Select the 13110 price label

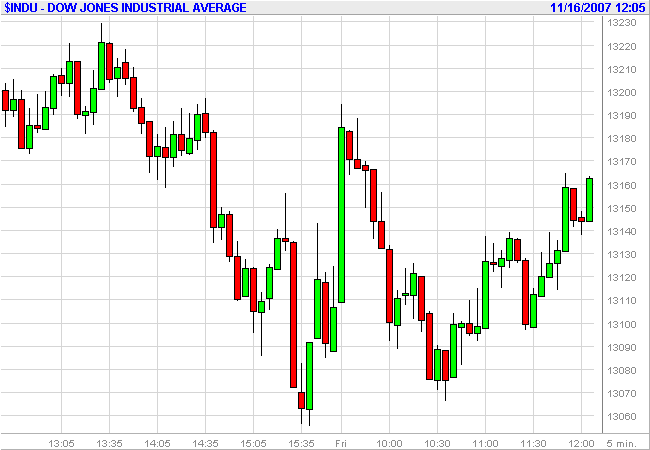pos(621,300)
